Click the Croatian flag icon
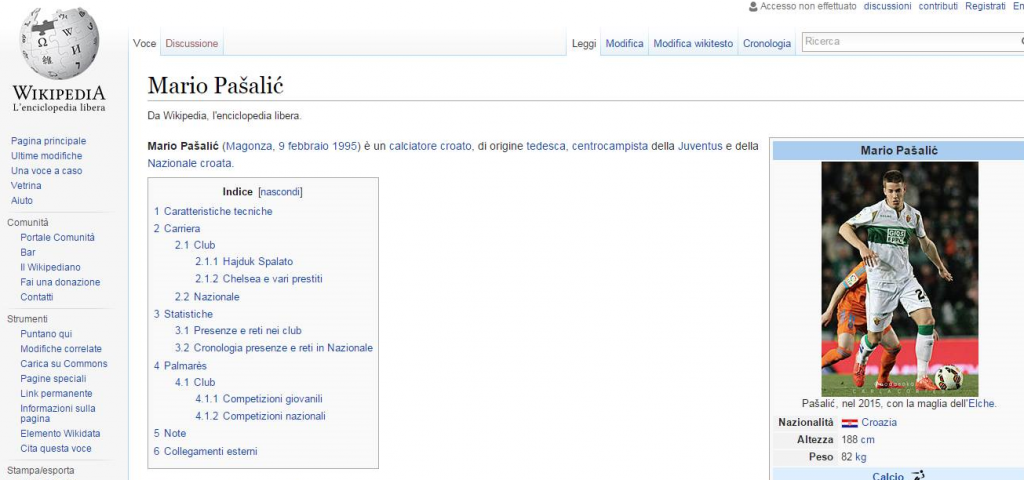The image size is (1024, 480). (x=850, y=423)
